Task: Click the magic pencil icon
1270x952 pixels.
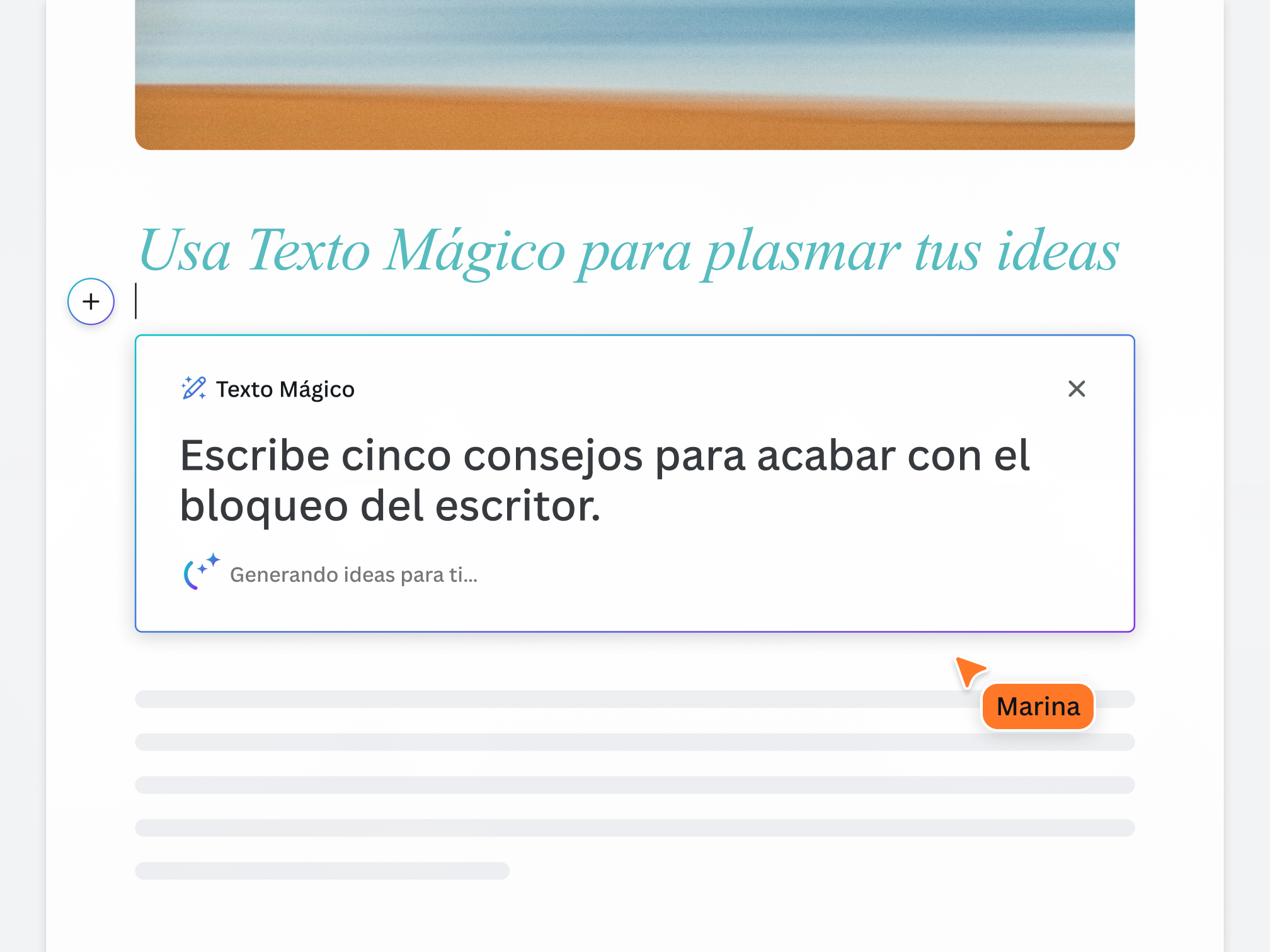Action: [x=193, y=388]
